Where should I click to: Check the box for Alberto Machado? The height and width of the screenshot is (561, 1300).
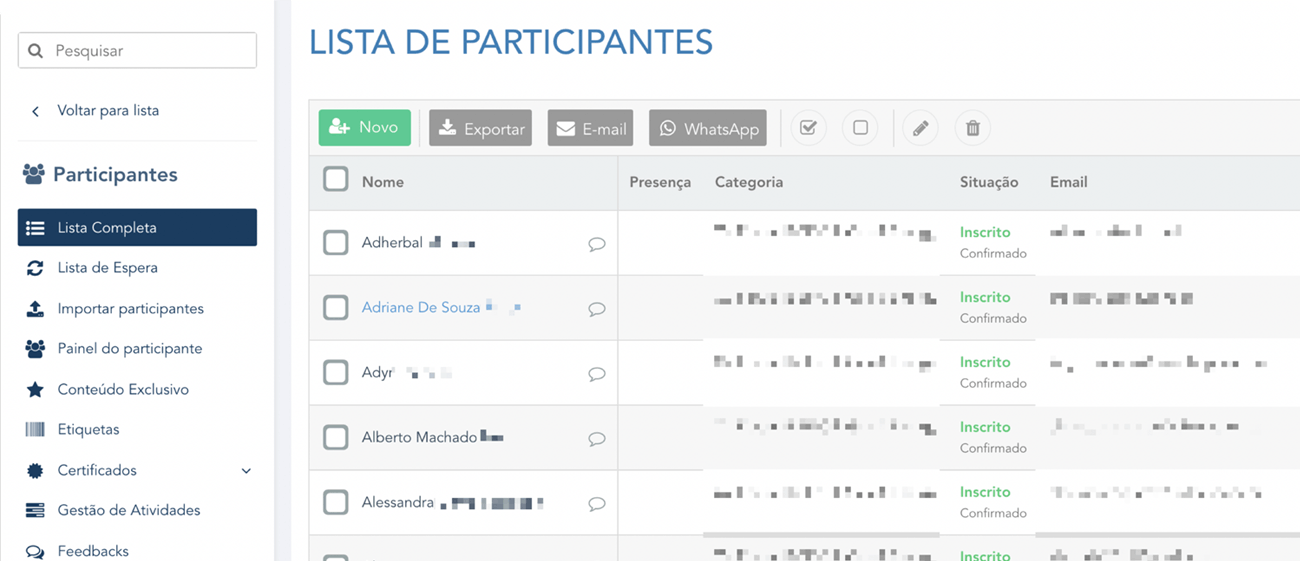pos(336,438)
